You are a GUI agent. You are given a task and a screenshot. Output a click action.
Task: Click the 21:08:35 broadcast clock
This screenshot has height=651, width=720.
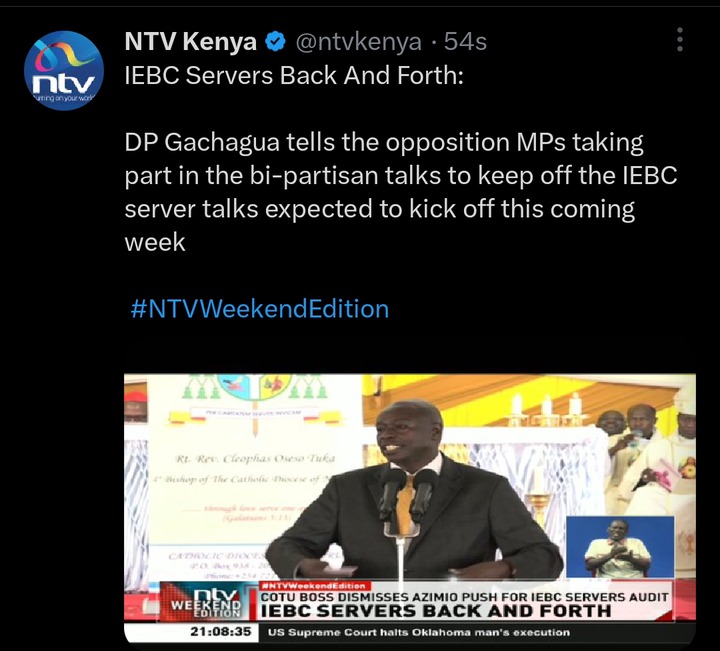click(x=221, y=632)
